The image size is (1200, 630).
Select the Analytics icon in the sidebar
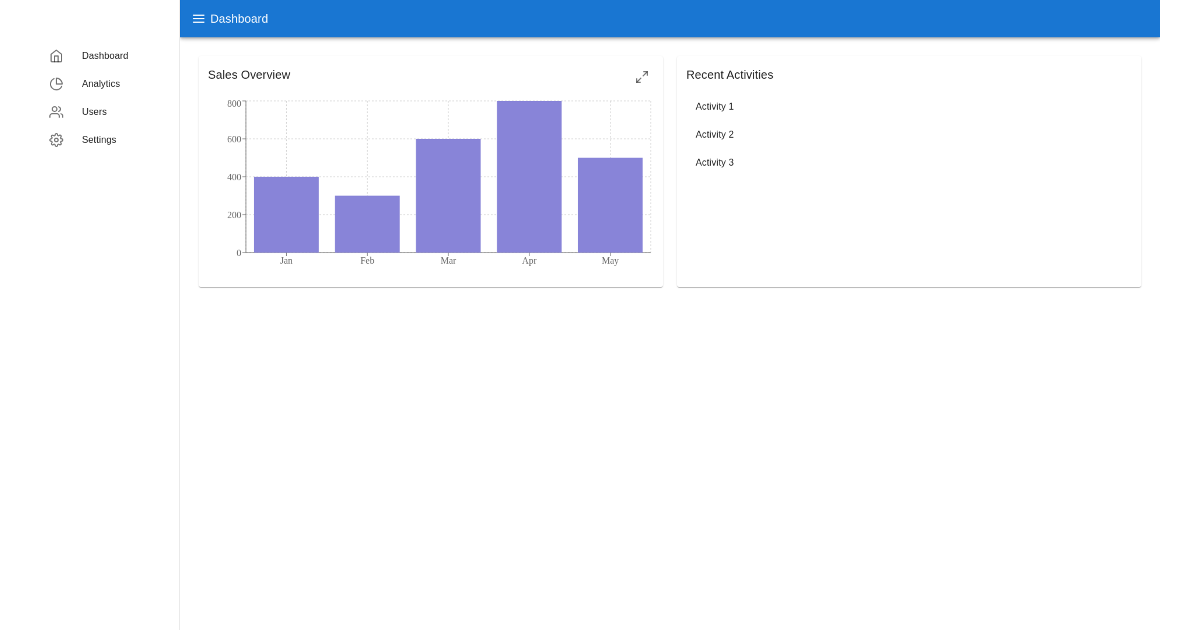(x=56, y=83)
